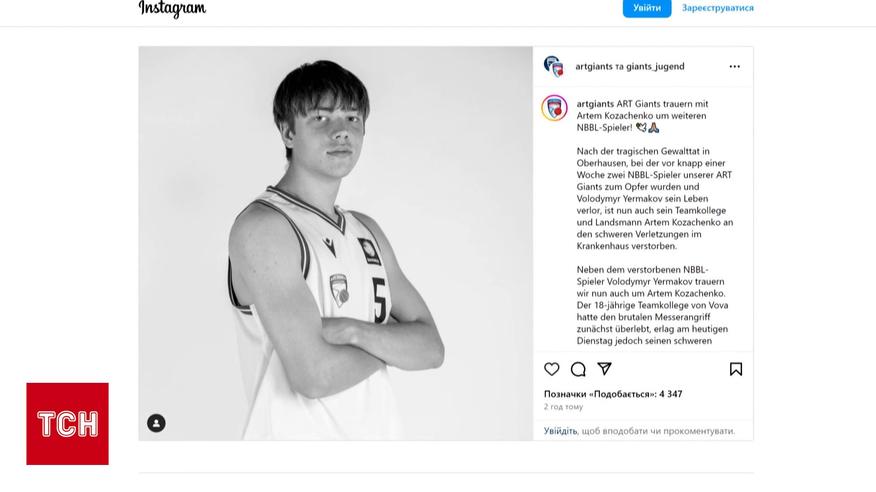Image resolution: width=876 pixels, height=492 pixels.
Task: Click the Instagram logo
Action: click(172, 8)
